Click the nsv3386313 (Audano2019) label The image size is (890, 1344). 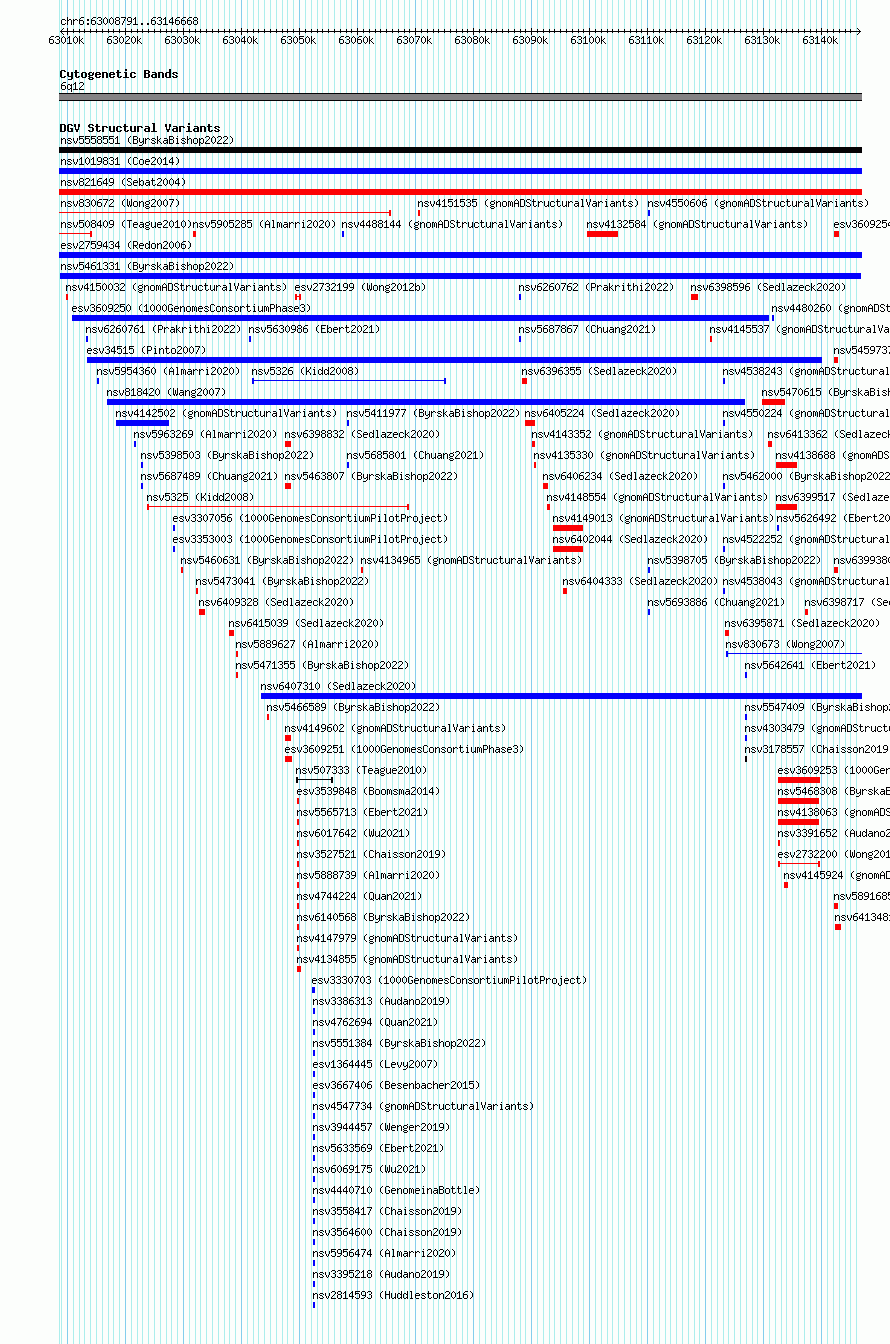[x=381, y=1001]
